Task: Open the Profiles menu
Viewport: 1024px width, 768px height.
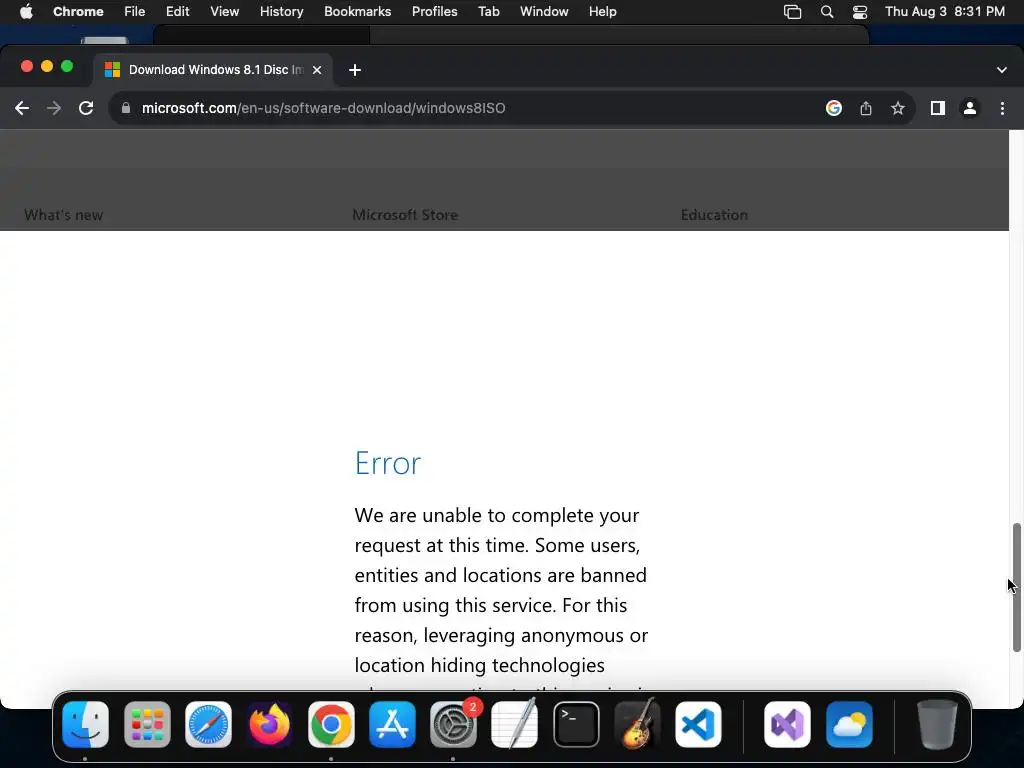Action: tap(434, 11)
